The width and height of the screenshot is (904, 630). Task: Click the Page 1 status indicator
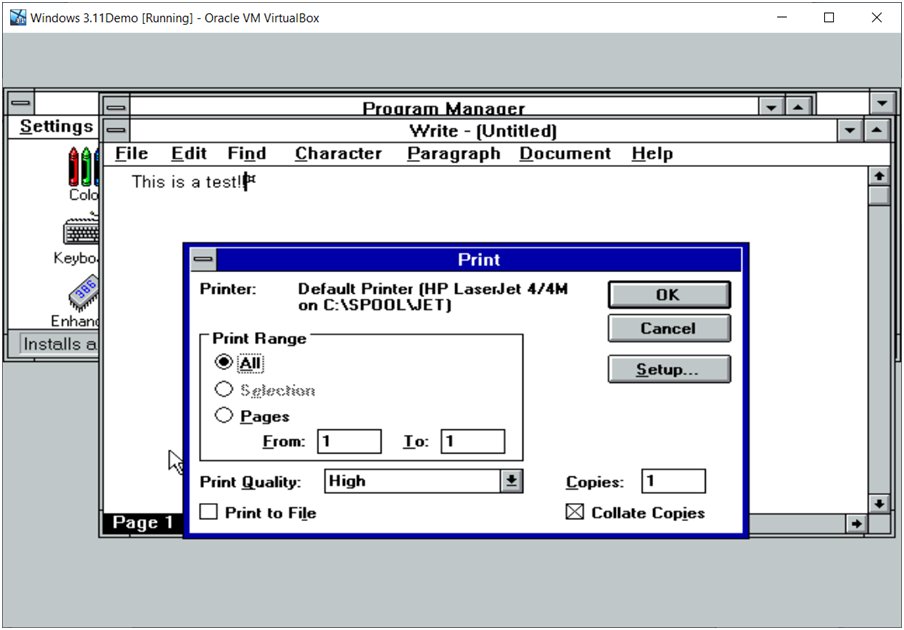pos(143,522)
